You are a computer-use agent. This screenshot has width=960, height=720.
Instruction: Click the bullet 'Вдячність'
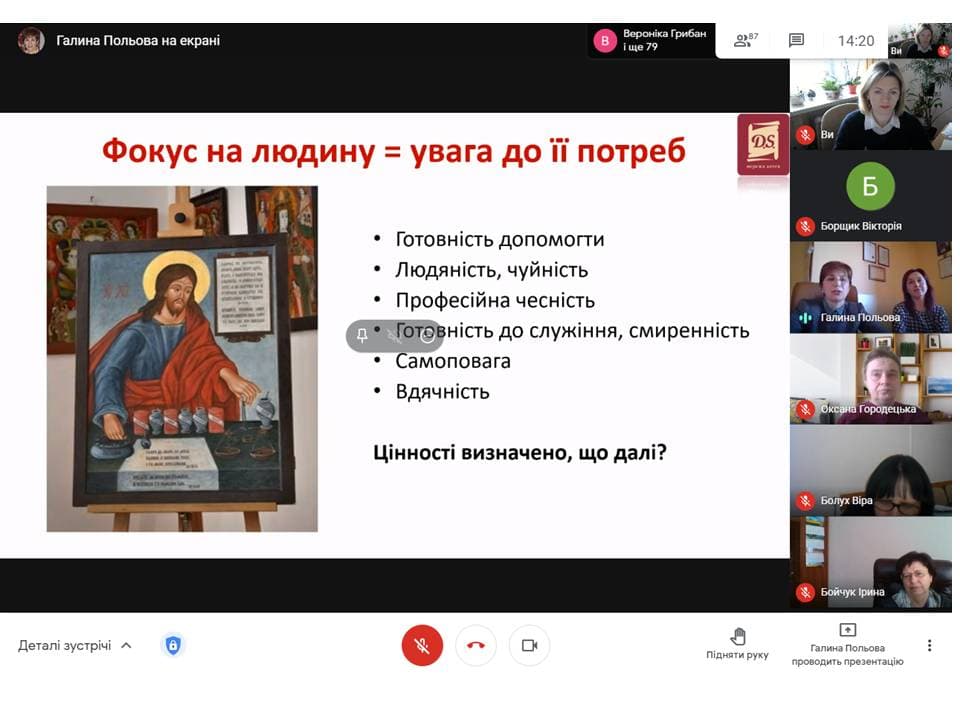tap(442, 392)
